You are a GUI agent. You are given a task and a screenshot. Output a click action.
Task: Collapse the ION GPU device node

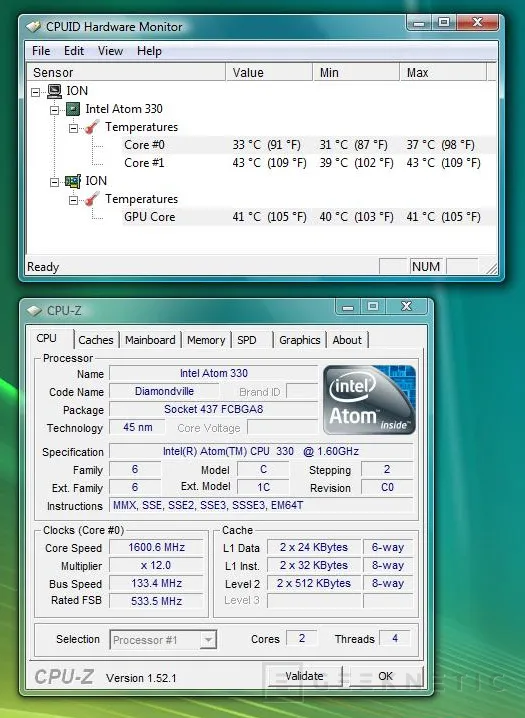pyautogui.click(x=54, y=182)
